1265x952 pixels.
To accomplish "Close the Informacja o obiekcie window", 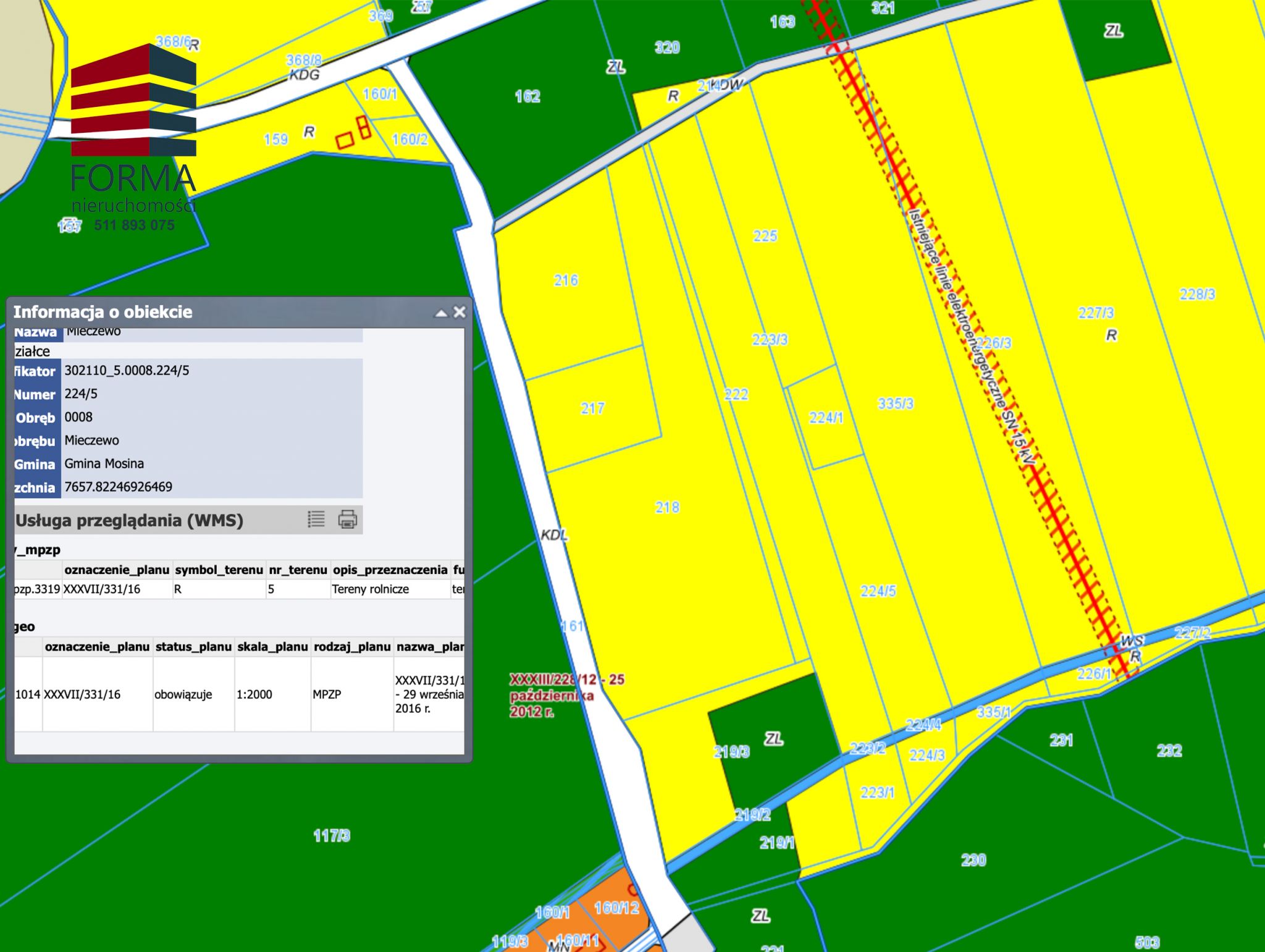I will coord(460,313).
